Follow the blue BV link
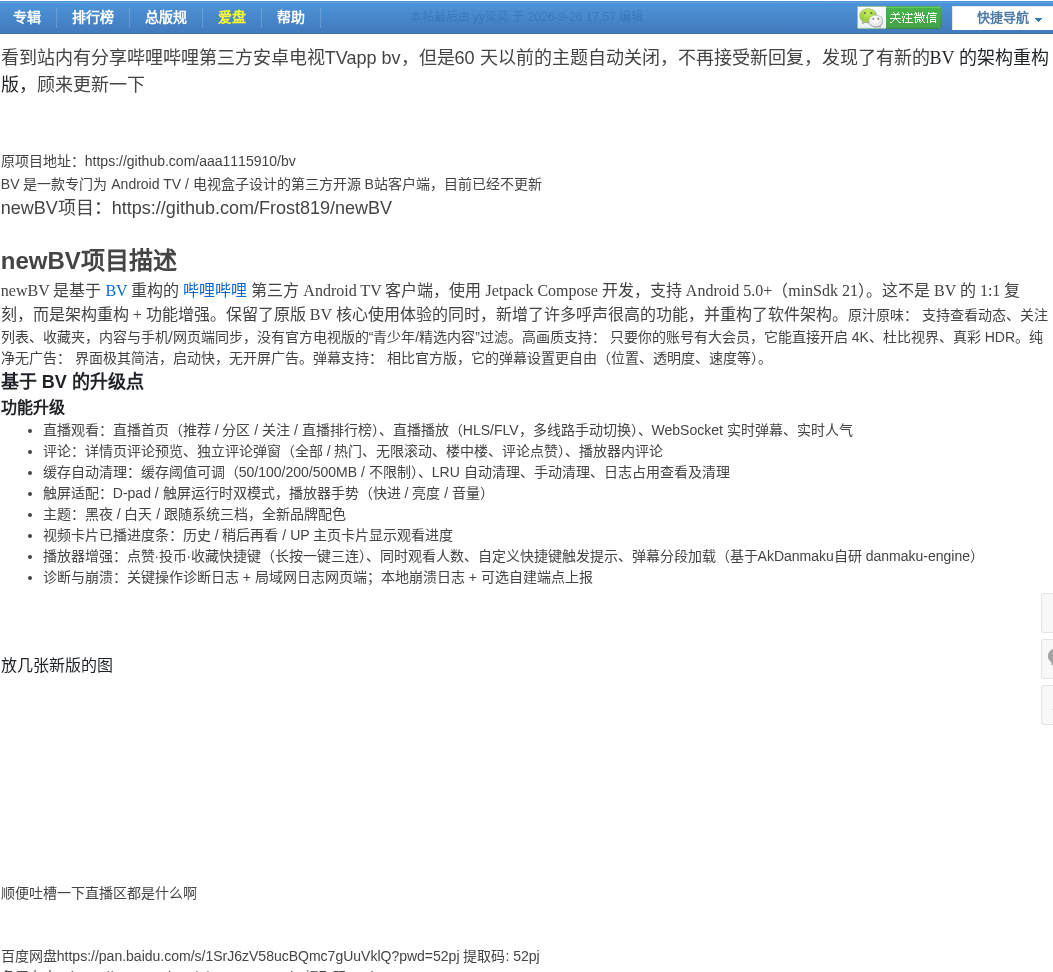 click(x=116, y=291)
